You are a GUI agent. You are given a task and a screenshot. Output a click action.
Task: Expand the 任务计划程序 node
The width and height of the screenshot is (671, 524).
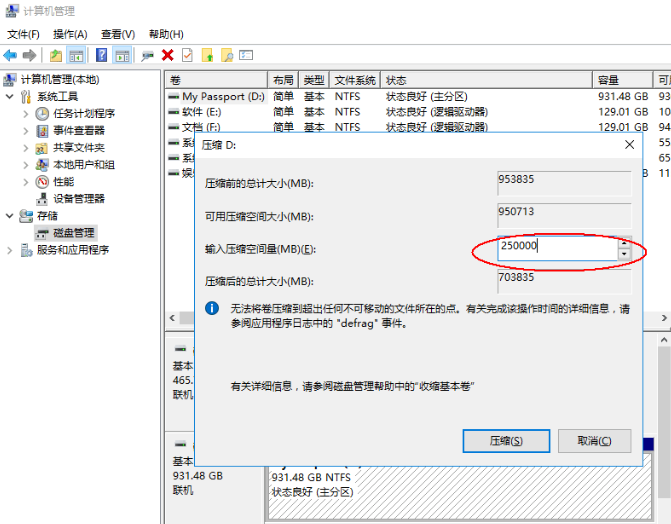coord(26,113)
